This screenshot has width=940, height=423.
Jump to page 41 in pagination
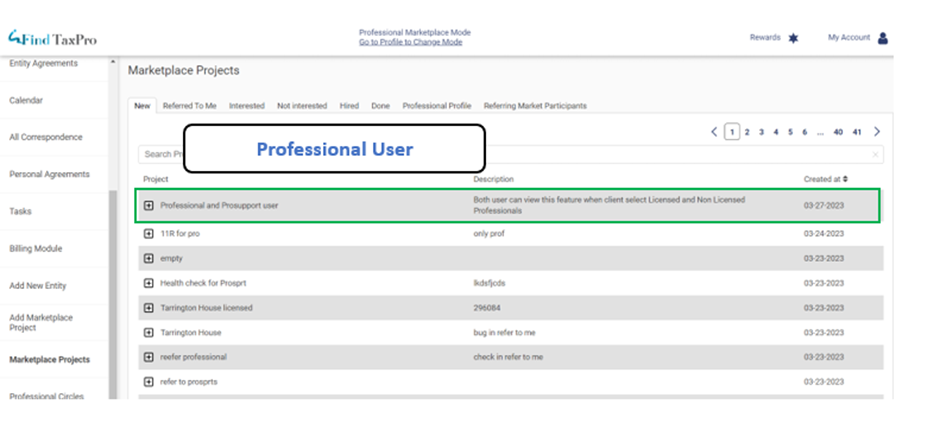(857, 132)
